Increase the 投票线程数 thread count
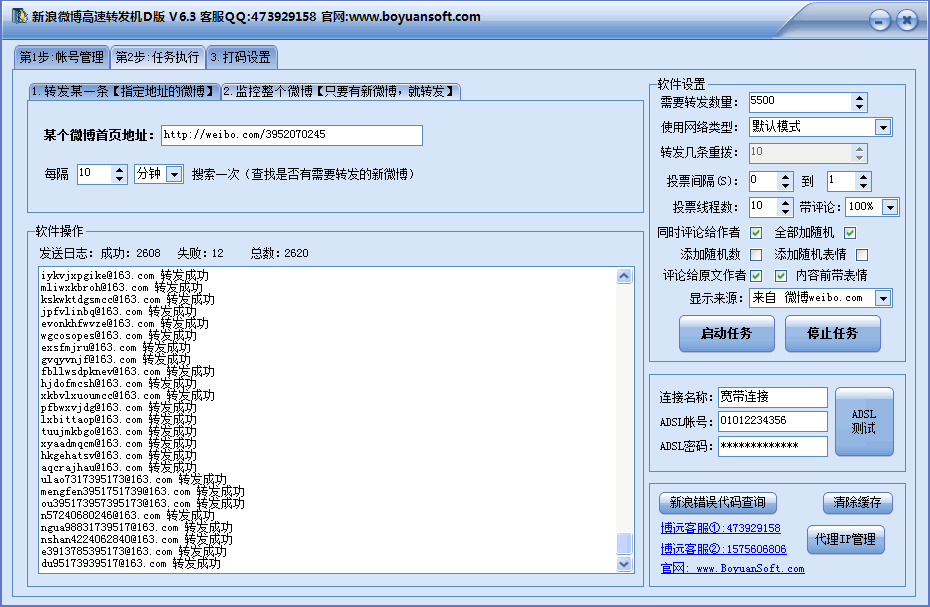The width and height of the screenshot is (930, 607). point(786,202)
